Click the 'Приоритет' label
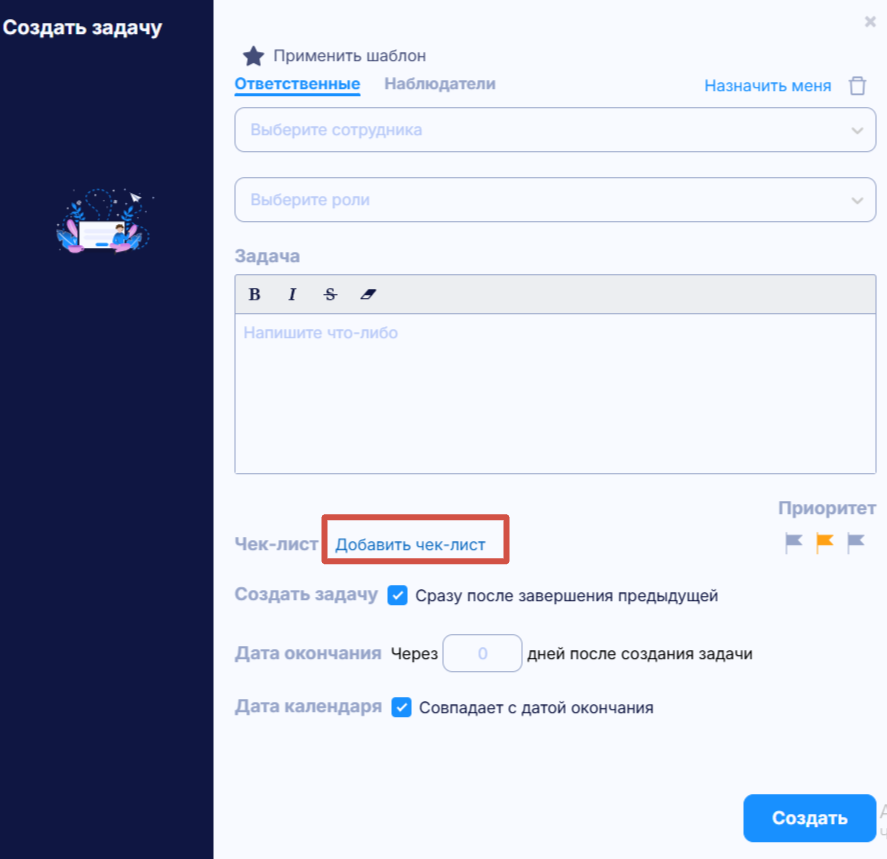This screenshot has width=887, height=859. click(827, 508)
